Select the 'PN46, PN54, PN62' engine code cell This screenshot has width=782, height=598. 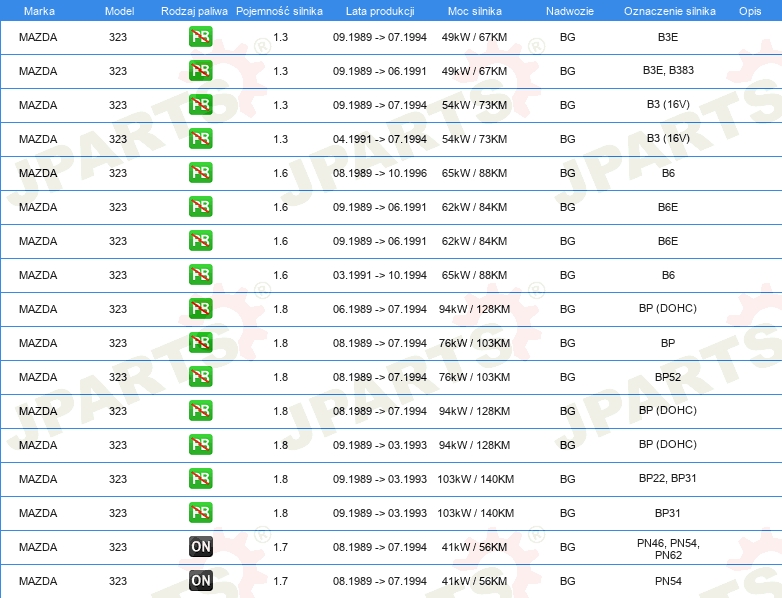(x=668, y=549)
